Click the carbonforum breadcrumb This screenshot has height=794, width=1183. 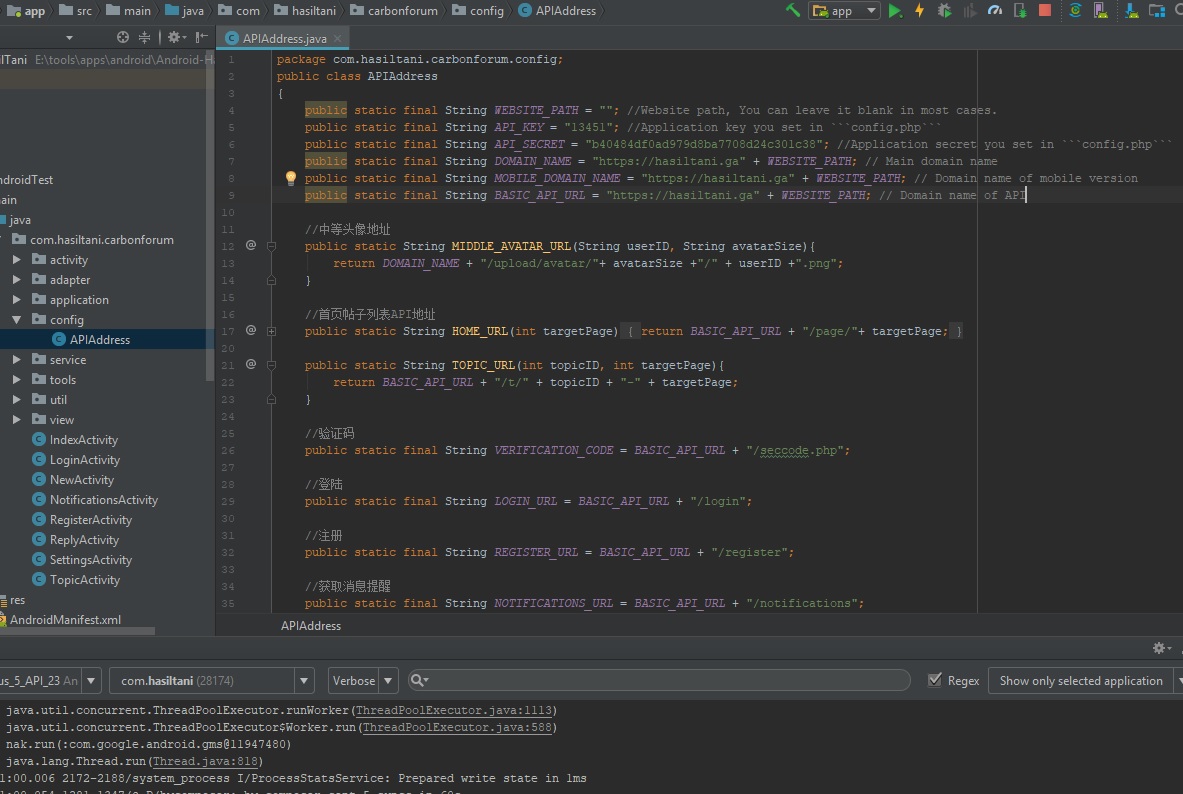pyautogui.click(x=394, y=11)
